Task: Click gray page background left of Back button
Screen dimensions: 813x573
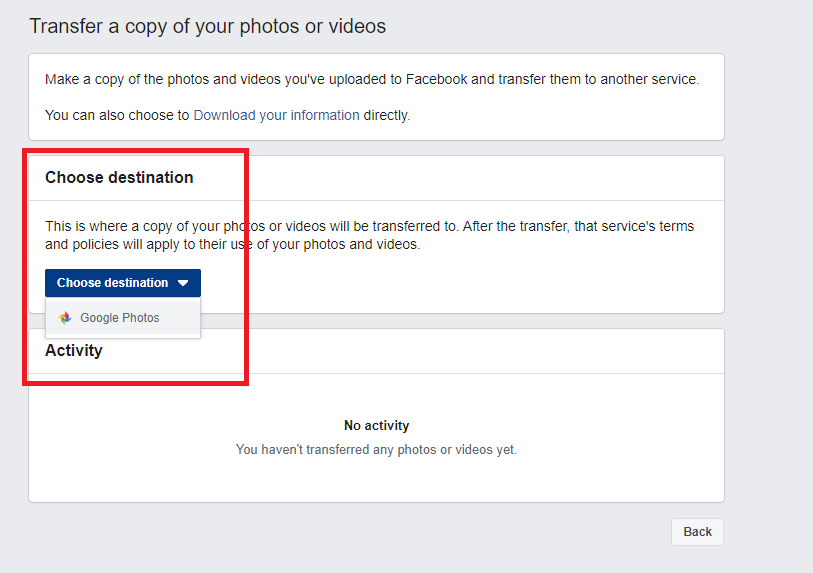Action: pyautogui.click(x=400, y=532)
